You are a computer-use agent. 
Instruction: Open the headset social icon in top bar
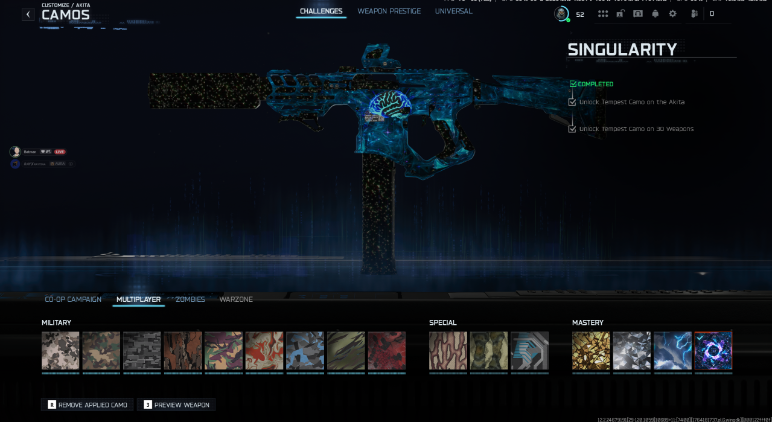[x=638, y=14]
